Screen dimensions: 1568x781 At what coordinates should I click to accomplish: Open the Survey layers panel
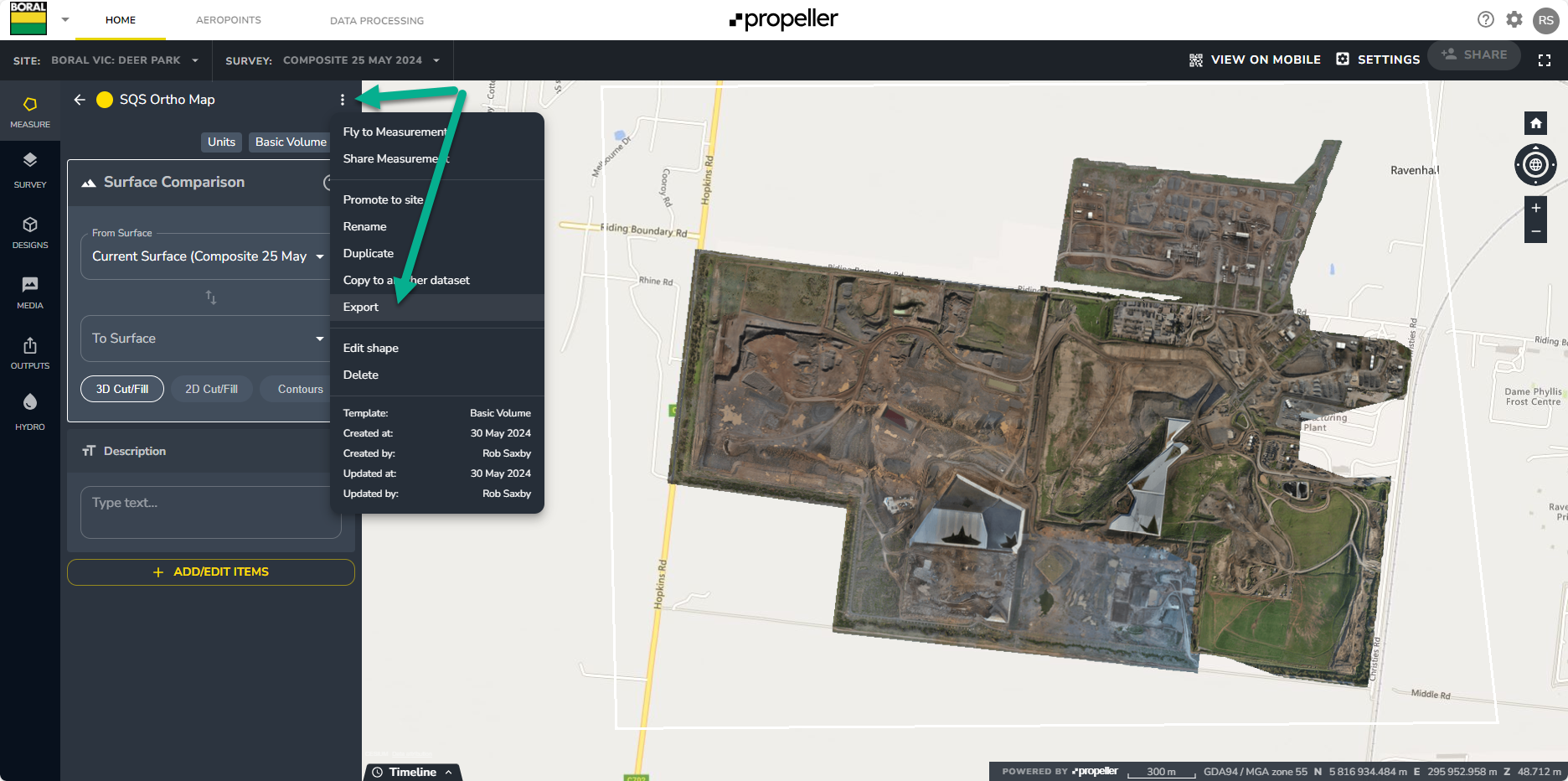30,170
